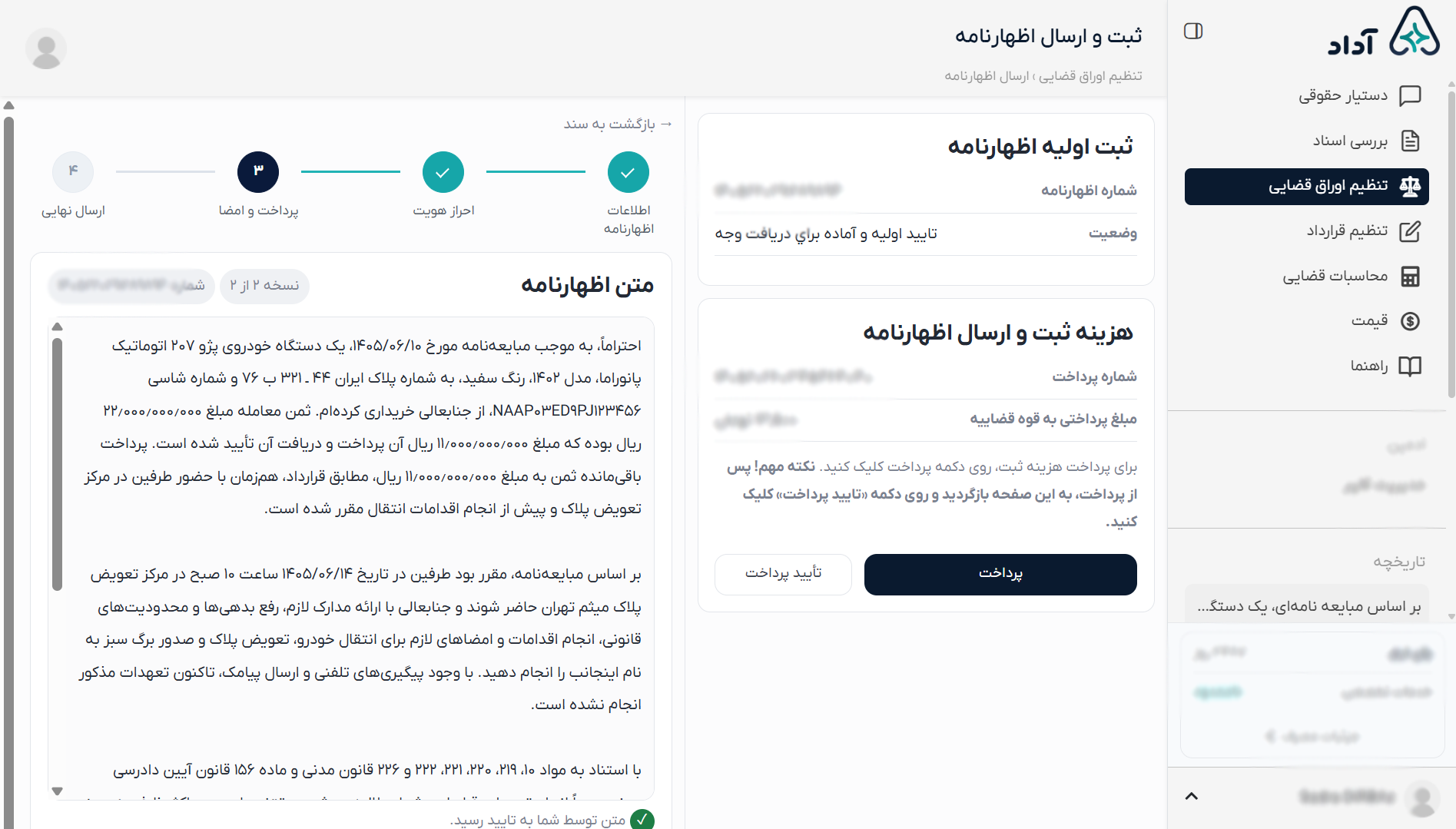
Task: Click the text box scroll-down arrow
Action: pyautogui.click(x=57, y=791)
